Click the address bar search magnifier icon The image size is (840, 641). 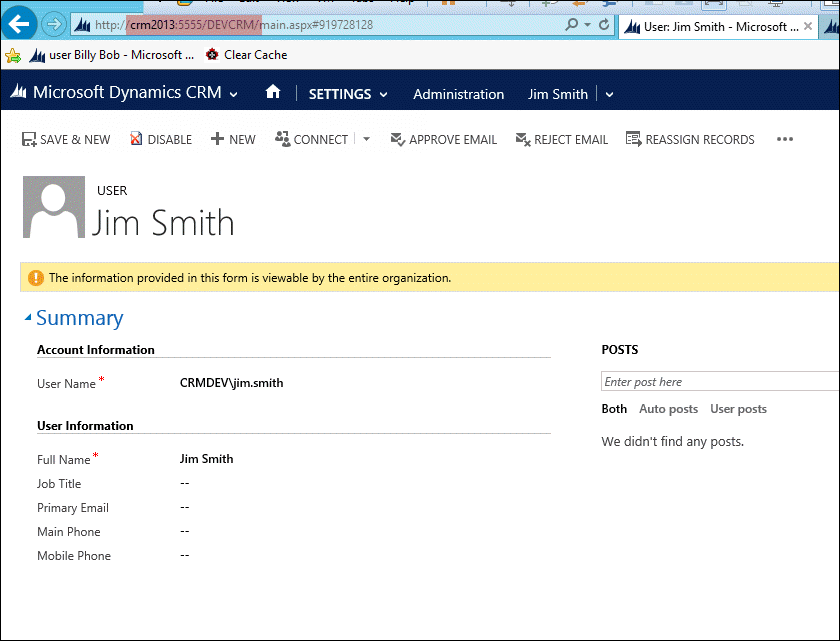click(572, 25)
